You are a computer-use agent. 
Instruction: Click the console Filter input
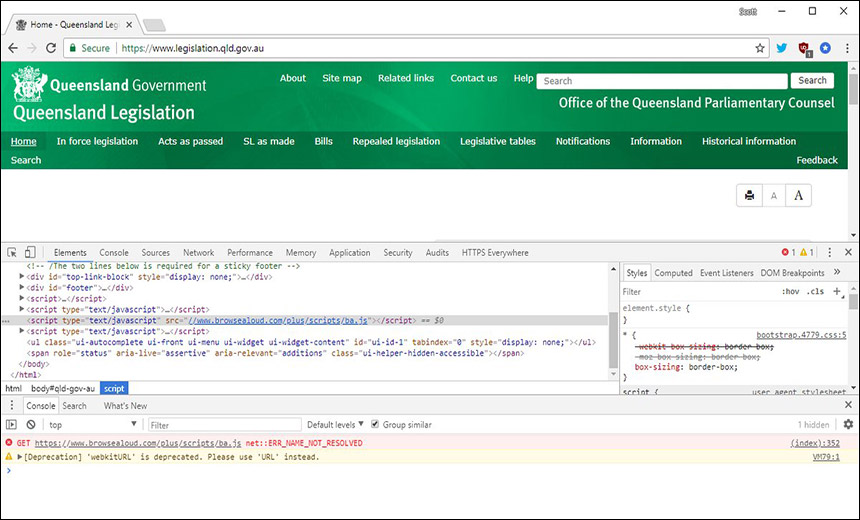(225, 425)
